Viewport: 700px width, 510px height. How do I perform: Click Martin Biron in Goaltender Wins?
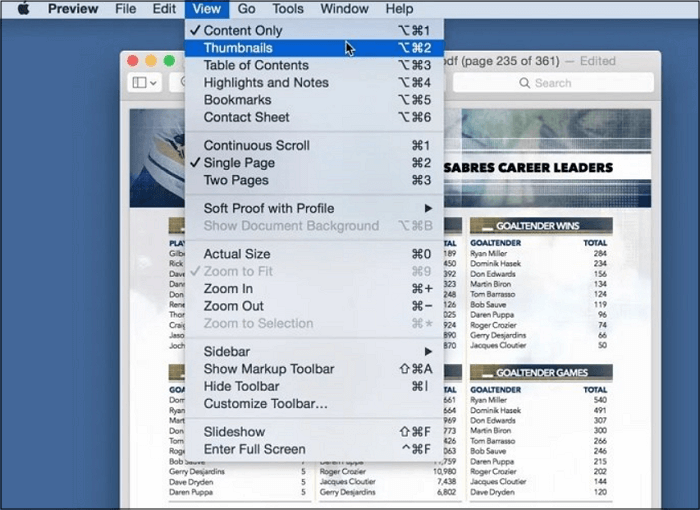pyautogui.click(x=491, y=284)
